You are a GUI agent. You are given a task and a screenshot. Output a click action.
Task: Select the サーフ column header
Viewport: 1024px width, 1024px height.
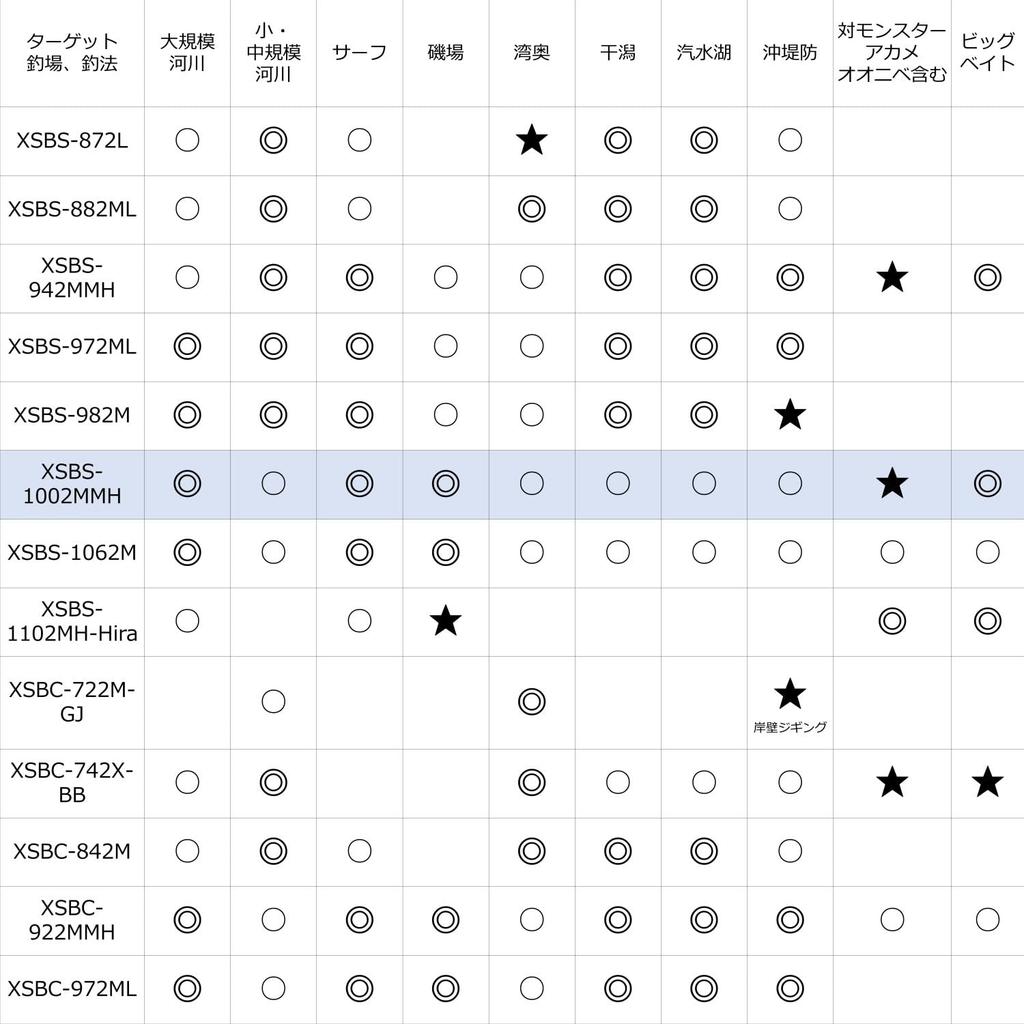pos(359,52)
